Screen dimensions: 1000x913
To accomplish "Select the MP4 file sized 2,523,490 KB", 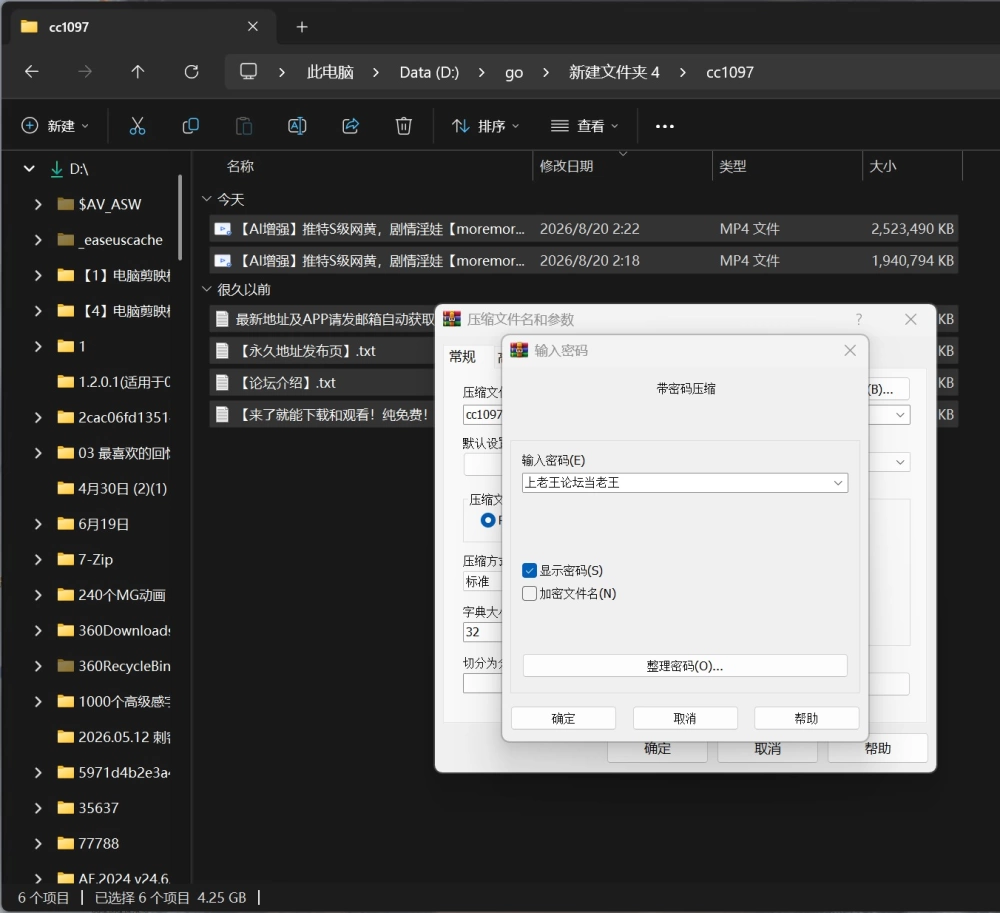I will pos(584,229).
